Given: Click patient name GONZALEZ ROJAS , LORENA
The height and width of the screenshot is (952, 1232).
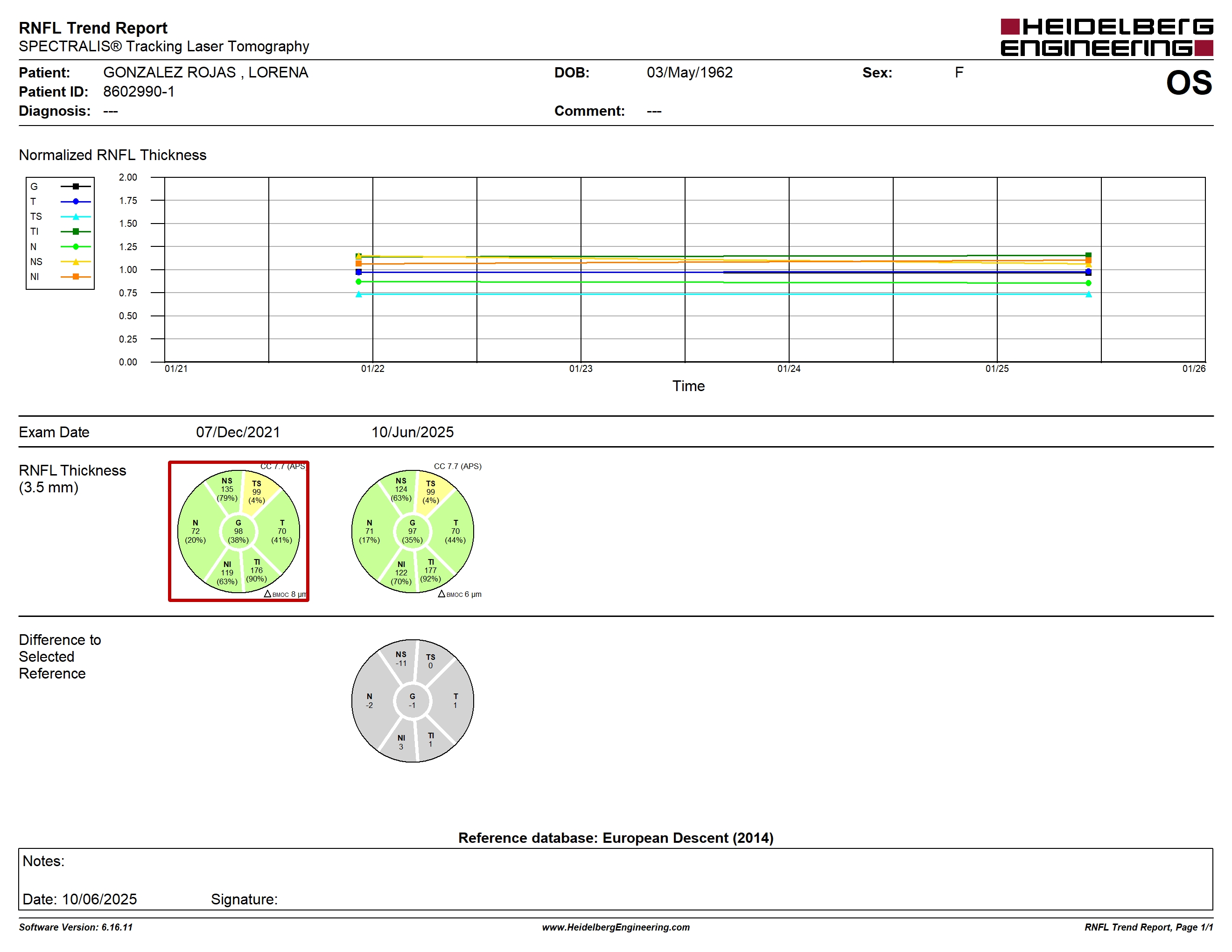Looking at the screenshot, I should coord(205,72).
